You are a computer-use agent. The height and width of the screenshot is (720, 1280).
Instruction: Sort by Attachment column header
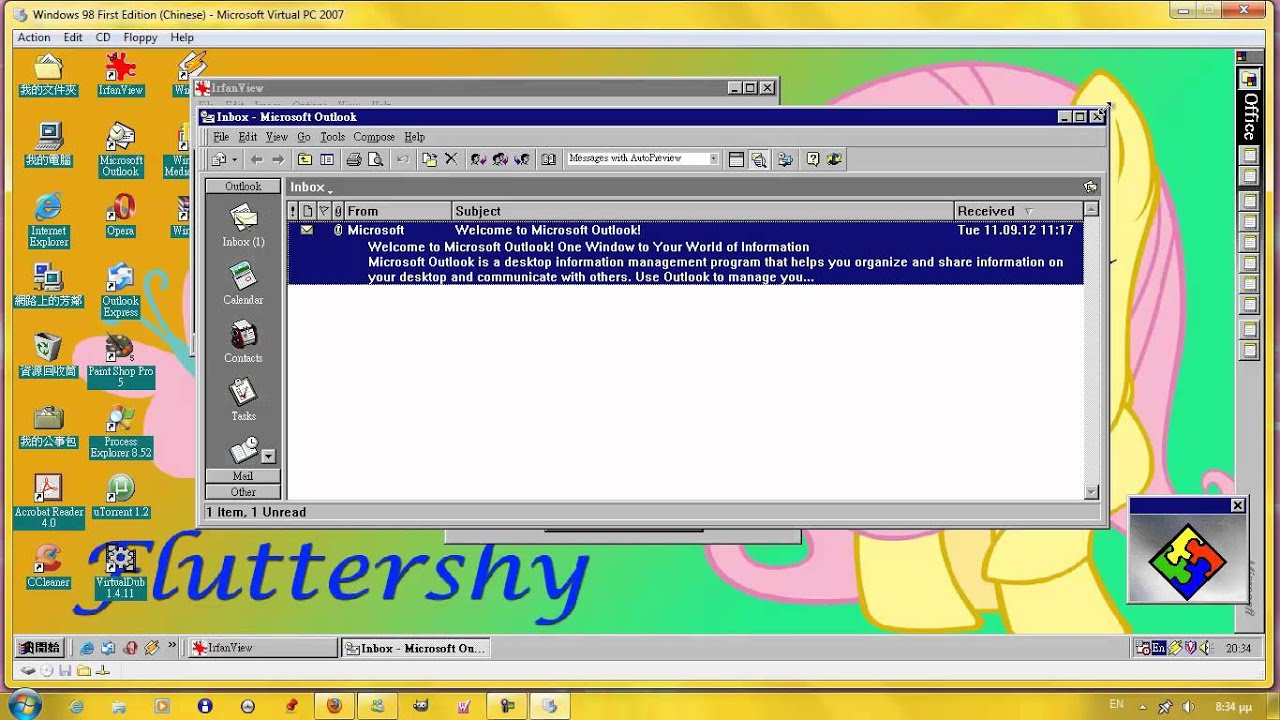pos(338,211)
